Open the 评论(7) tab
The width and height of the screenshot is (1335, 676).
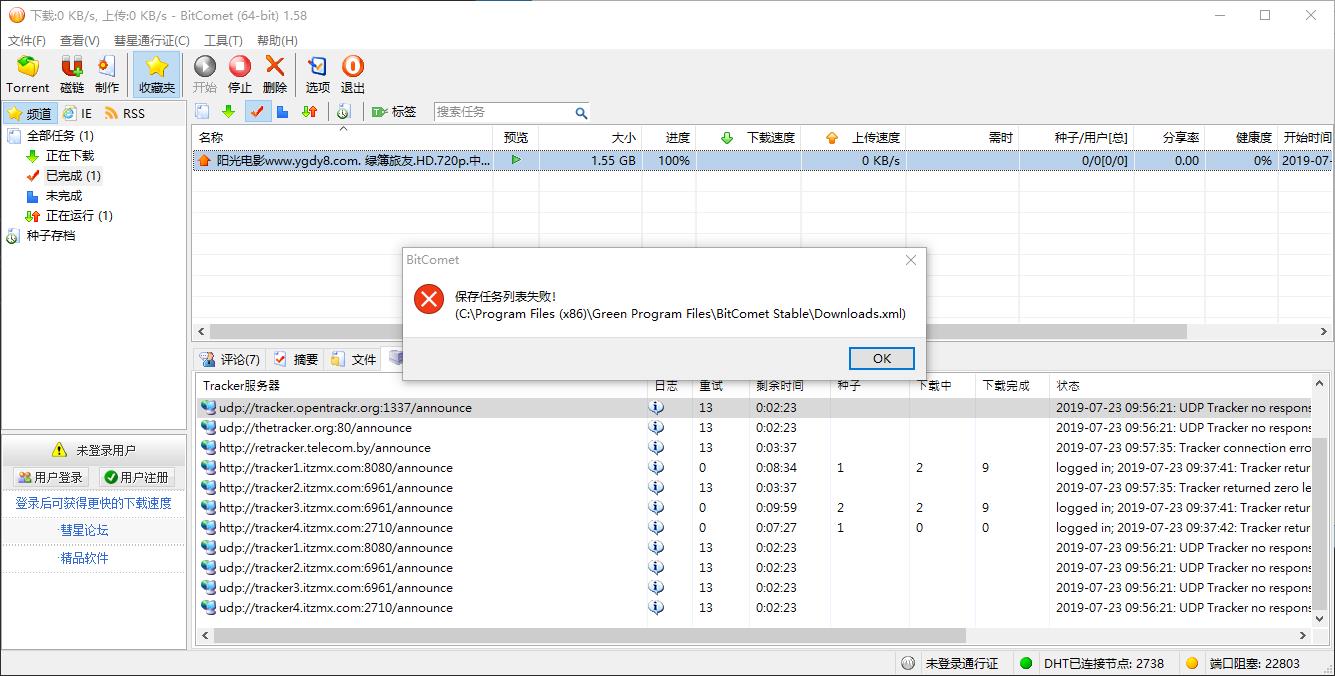[230, 359]
